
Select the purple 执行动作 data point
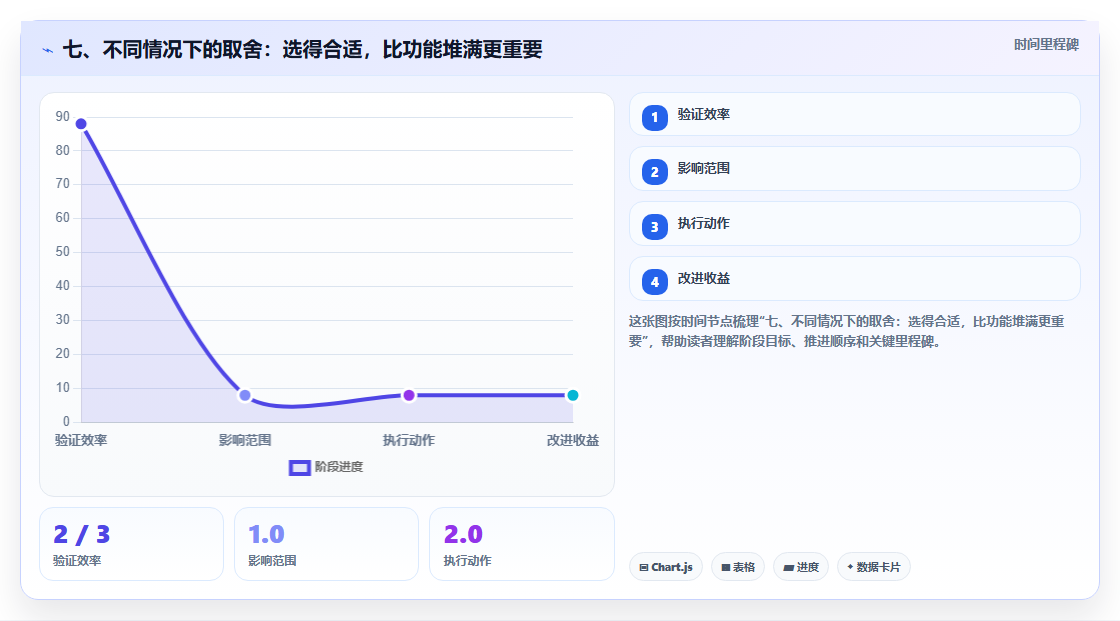(x=409, y=395)
